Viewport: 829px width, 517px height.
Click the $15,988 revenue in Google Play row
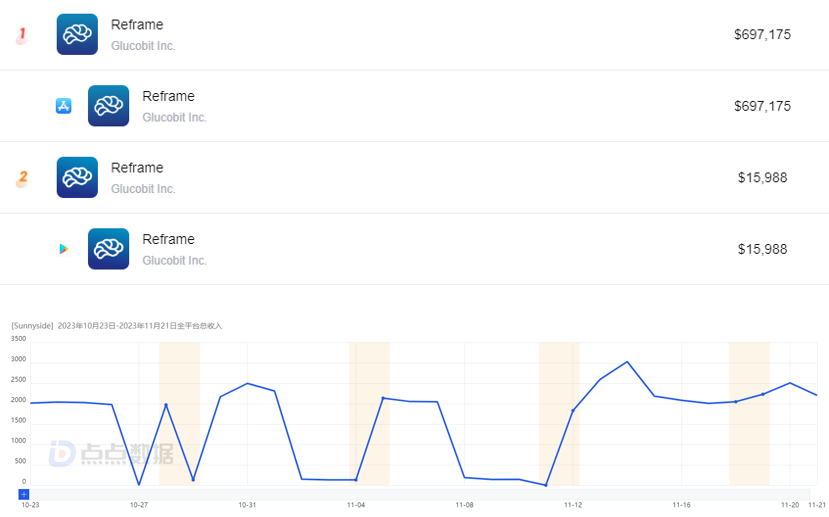point(762,249)
